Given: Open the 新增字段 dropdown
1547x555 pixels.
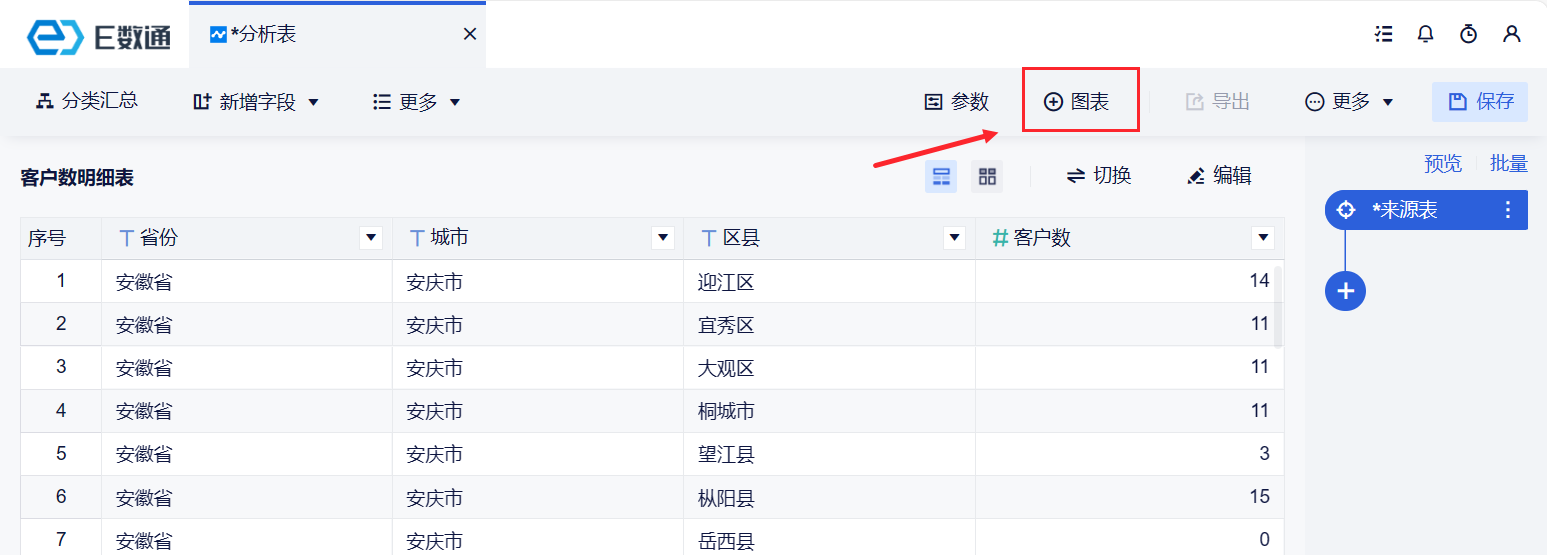Looking at the screenshot, I should coord(257,102).
